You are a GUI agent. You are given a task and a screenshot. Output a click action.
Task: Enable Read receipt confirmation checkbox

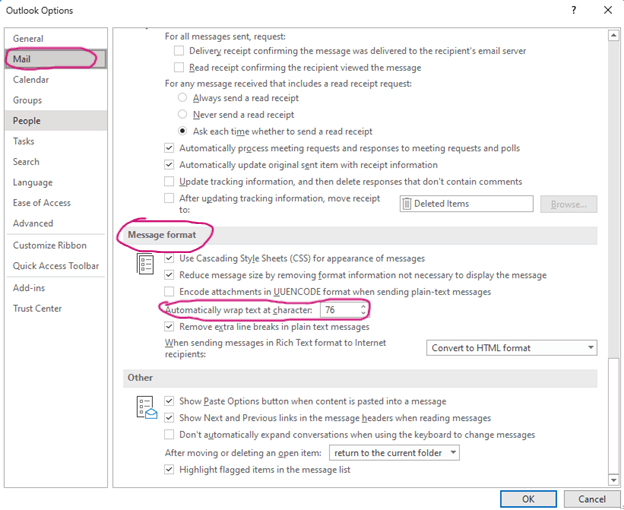[x=179, y=67]
